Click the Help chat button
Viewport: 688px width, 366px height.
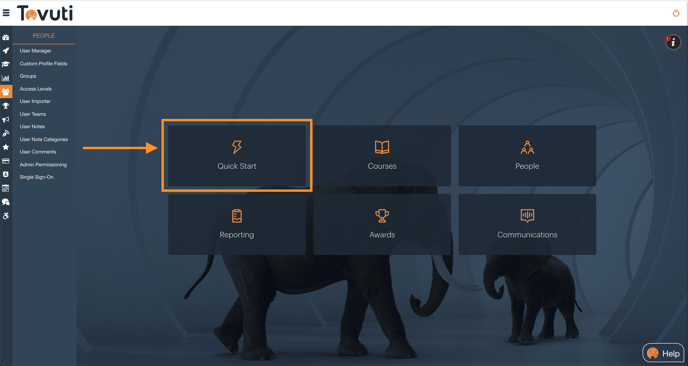point(663,353)
